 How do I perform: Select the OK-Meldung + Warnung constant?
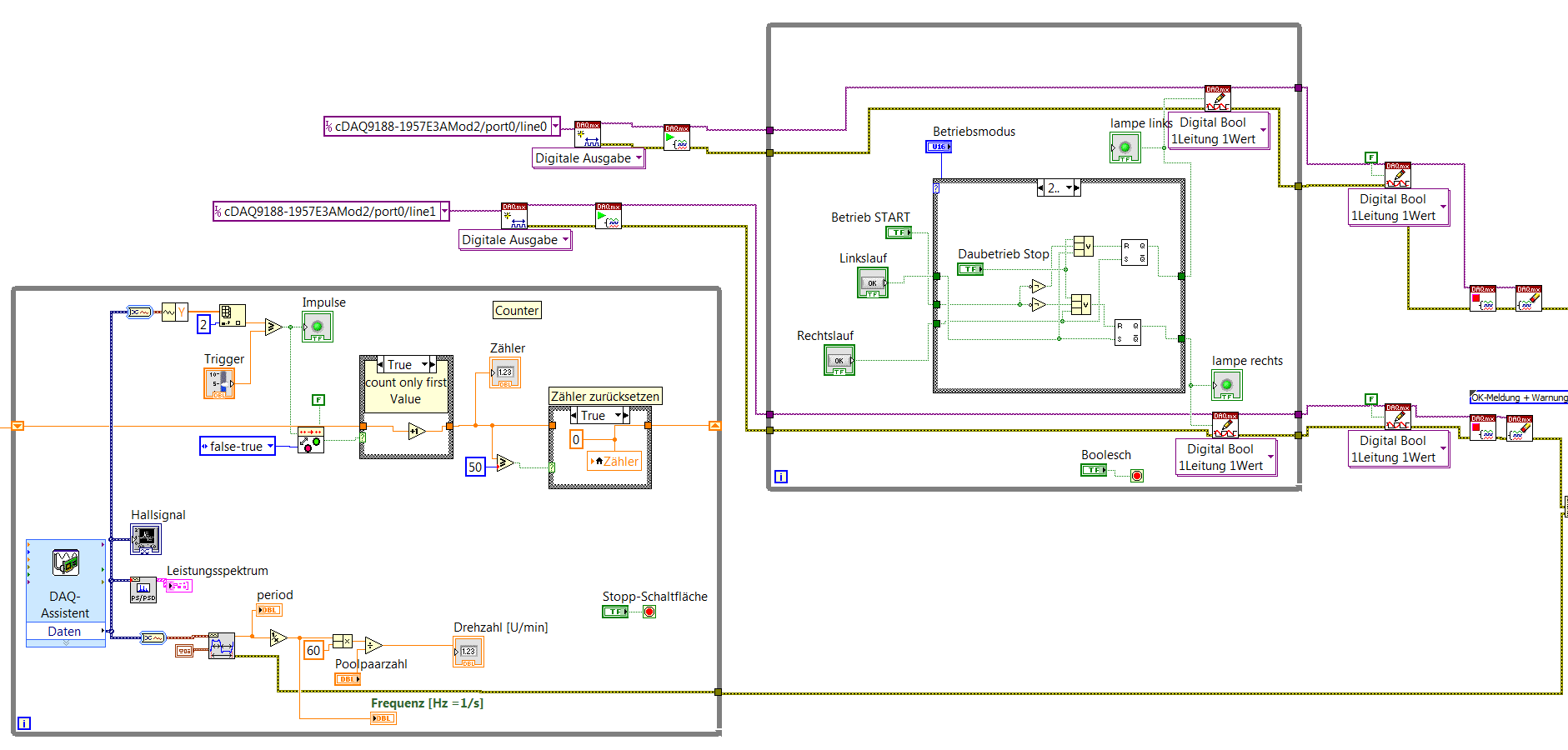coord(1519,397)
